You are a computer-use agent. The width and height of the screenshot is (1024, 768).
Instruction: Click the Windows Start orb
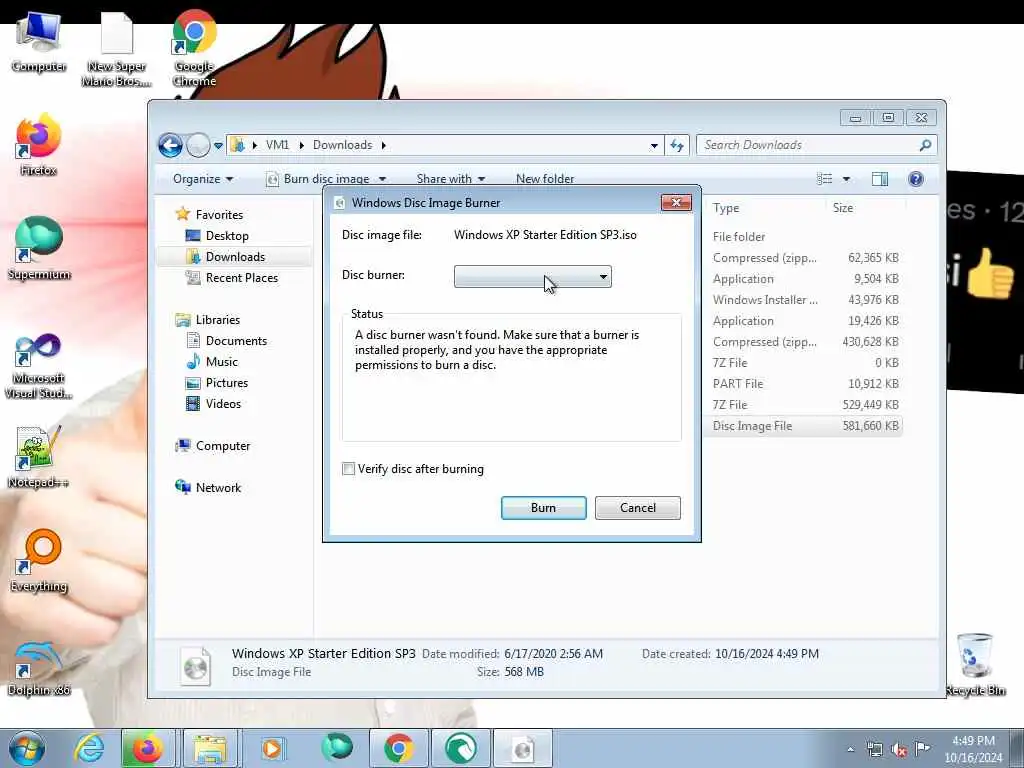26,748
